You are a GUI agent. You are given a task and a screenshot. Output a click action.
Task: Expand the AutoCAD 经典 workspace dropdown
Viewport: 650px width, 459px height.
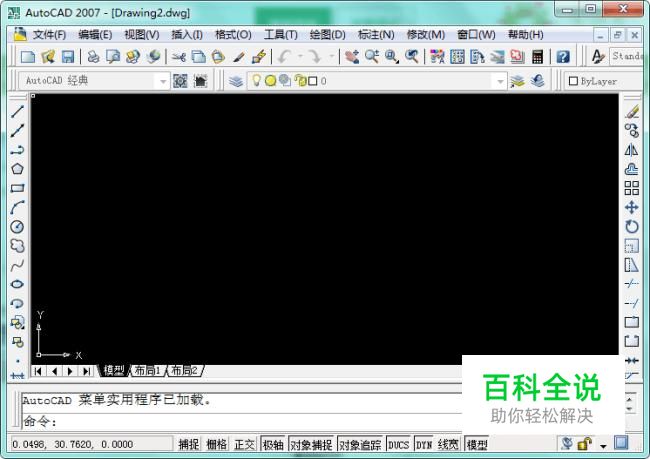coord(163,81)
